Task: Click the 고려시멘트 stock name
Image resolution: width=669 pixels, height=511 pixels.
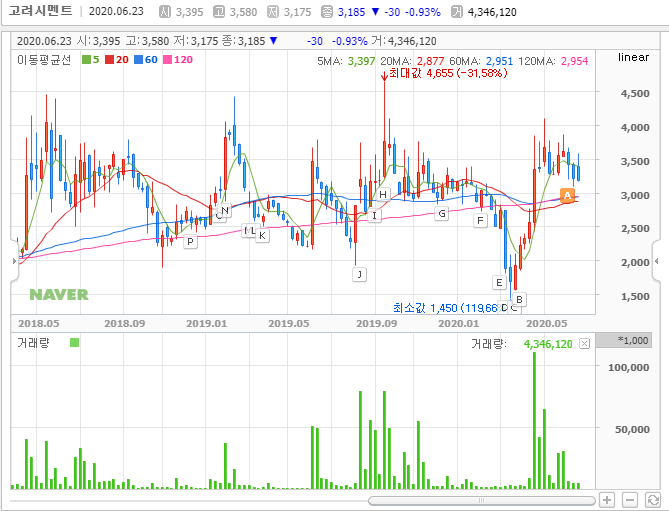Action: pyautogui.click(x=41, y=11)
